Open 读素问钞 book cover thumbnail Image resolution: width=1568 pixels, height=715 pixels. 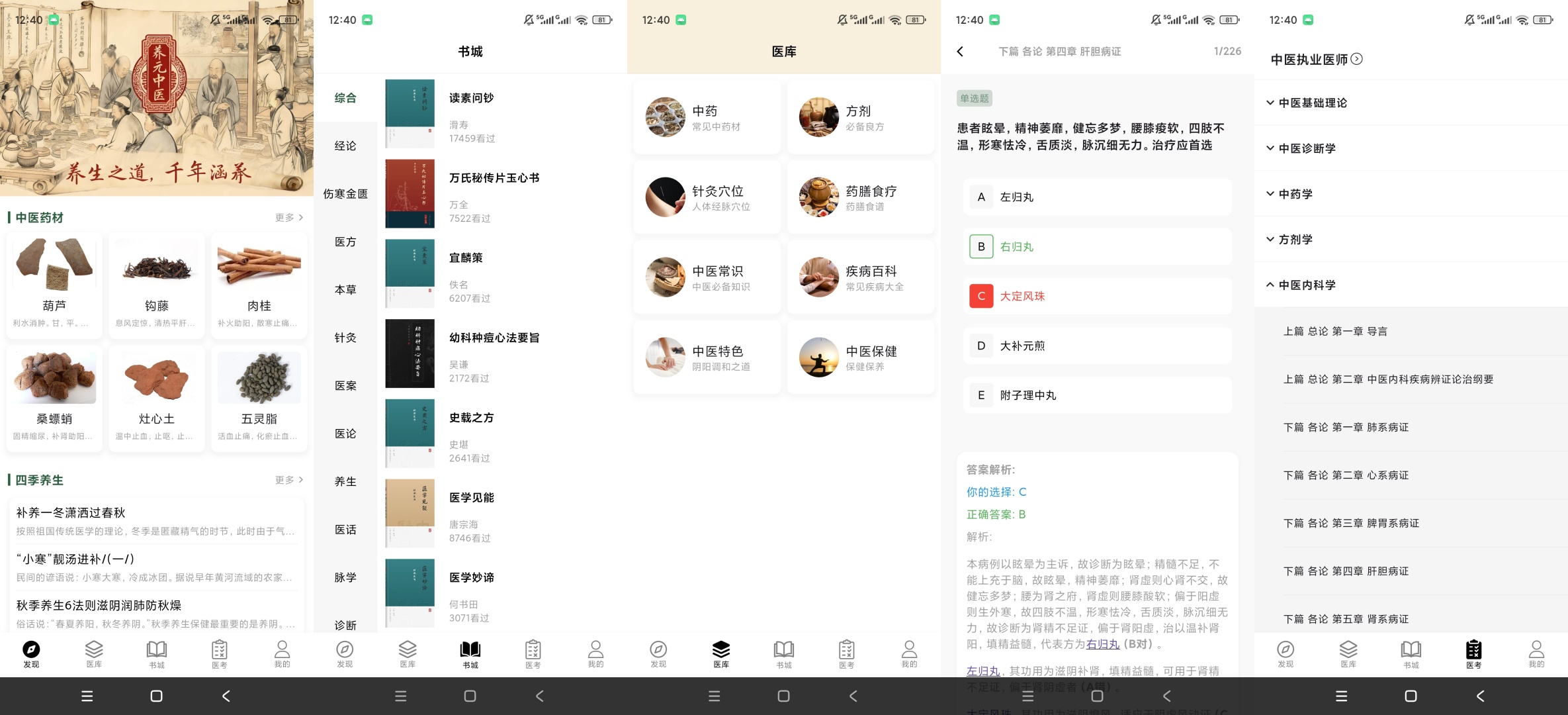[x=410, y=113]
